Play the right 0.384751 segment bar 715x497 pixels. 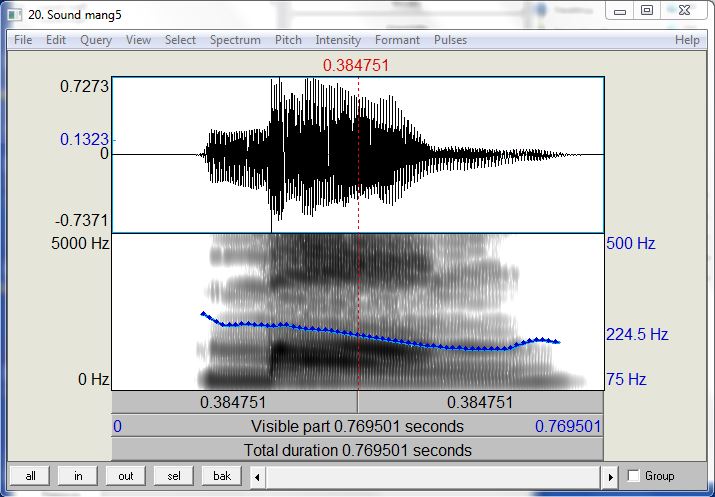coord(481,402)
